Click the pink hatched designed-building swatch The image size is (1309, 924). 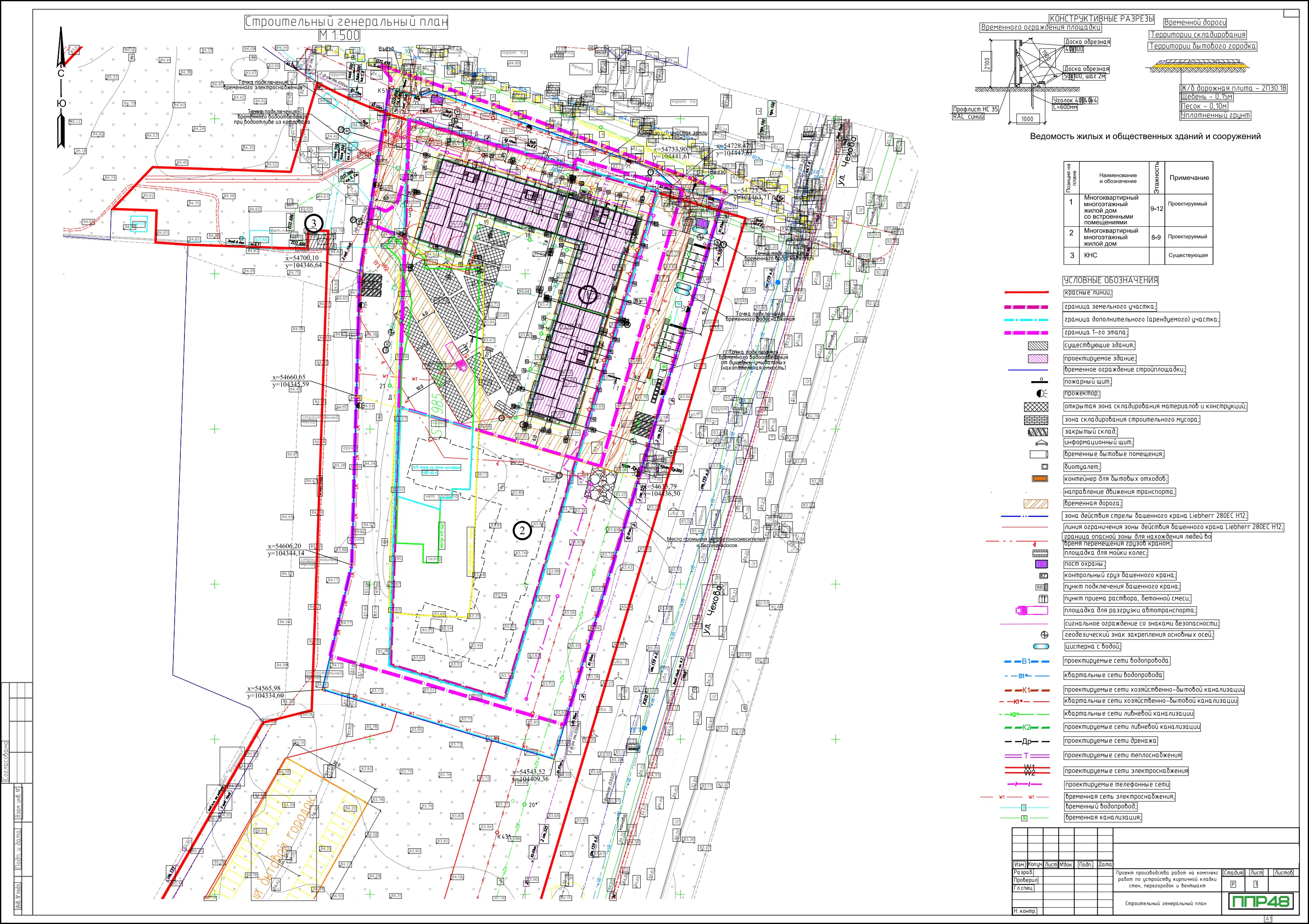[x=1038, y=358]
